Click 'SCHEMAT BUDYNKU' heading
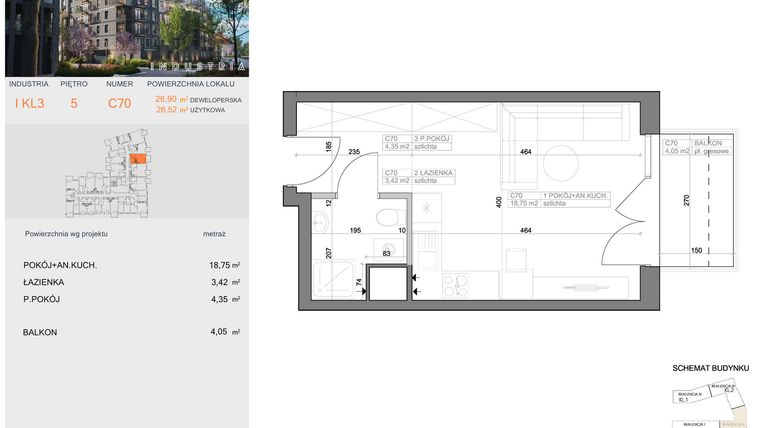 pyautogui.click(x=711, y=368)
